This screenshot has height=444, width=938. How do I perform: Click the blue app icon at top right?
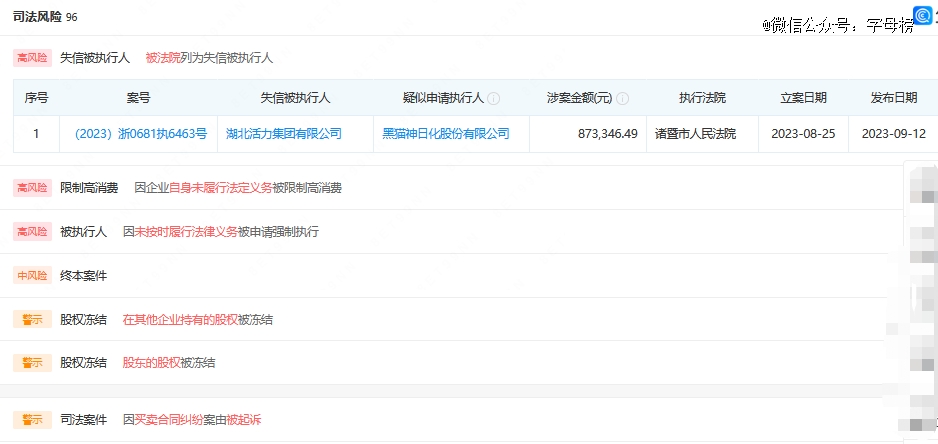coord(922,15)
